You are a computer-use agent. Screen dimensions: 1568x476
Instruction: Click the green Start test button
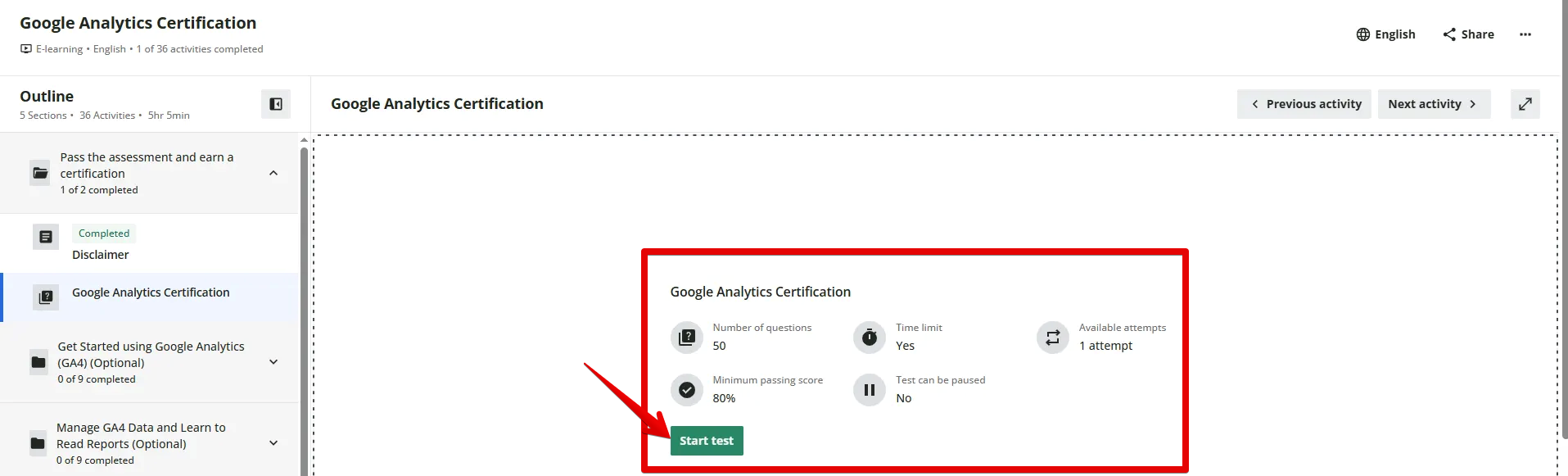pyautogui.click(x=707, y=441)
